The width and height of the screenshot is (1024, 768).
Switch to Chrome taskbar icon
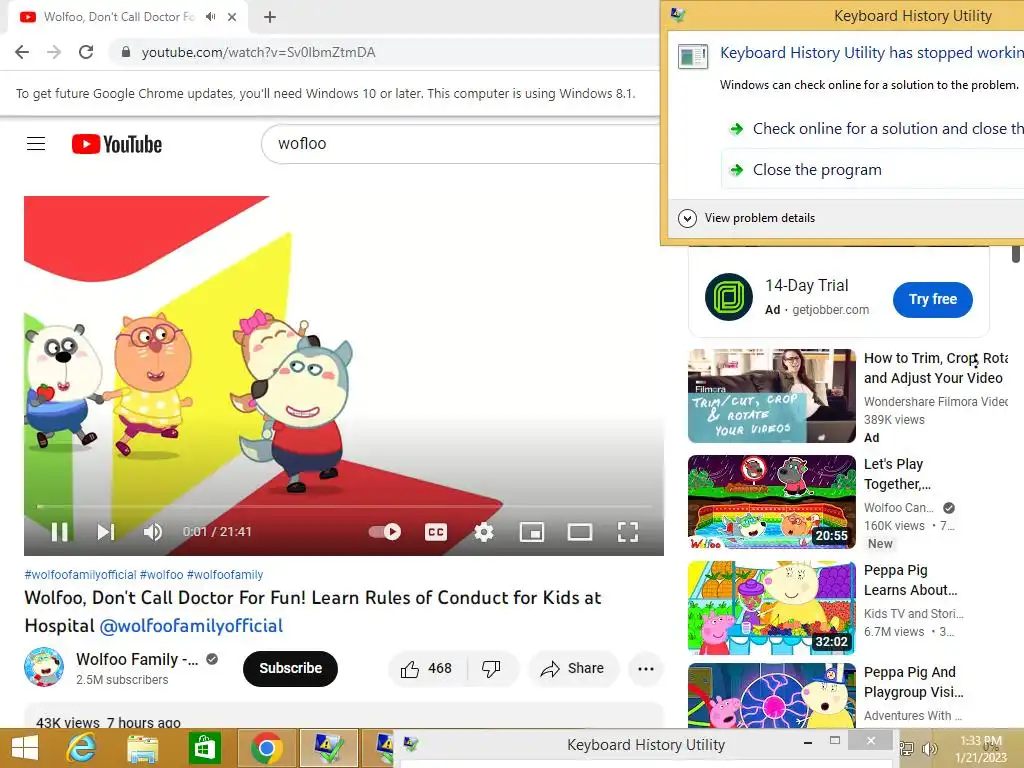tap(266, 748)
